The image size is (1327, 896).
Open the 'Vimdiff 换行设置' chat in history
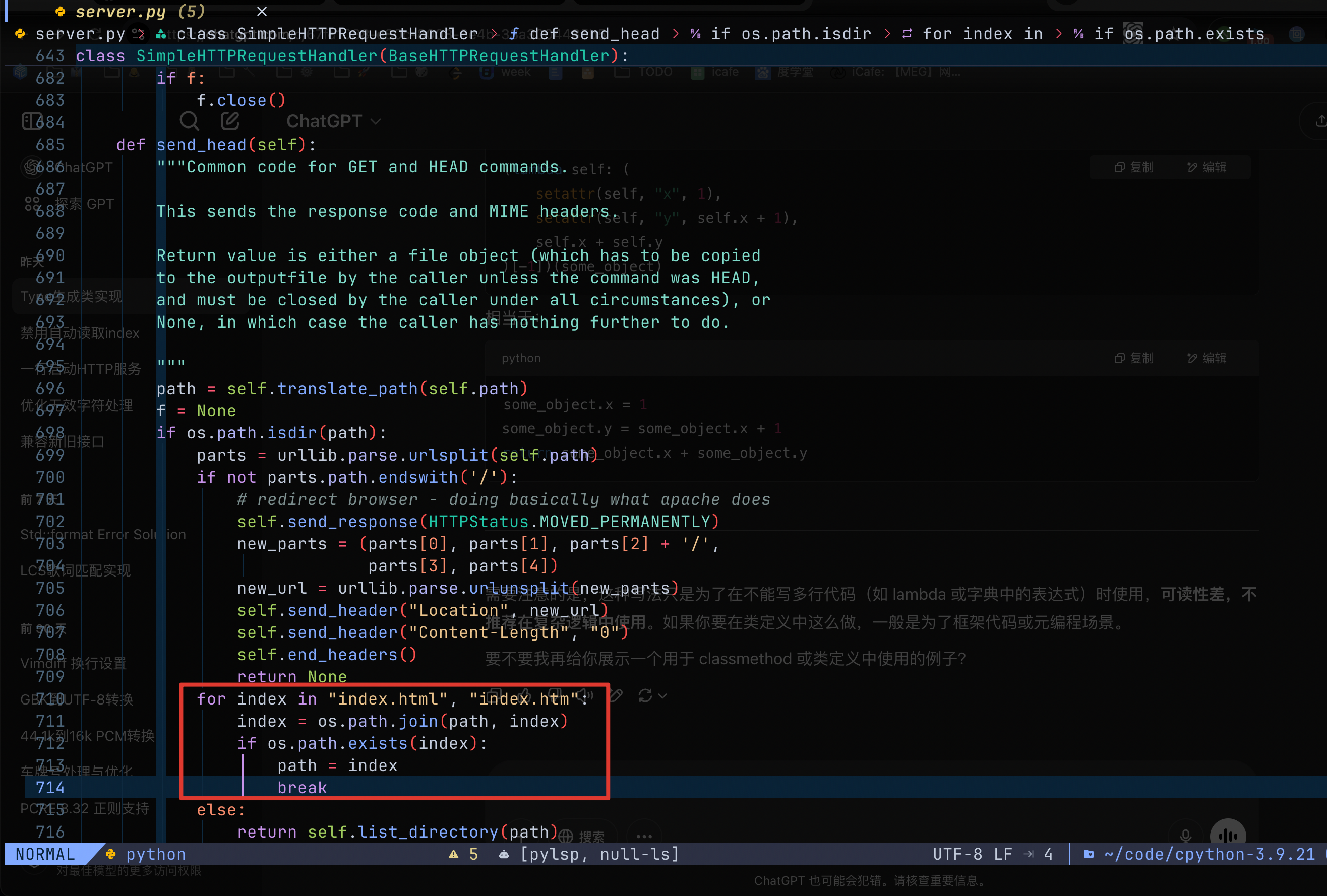point(74,663)
